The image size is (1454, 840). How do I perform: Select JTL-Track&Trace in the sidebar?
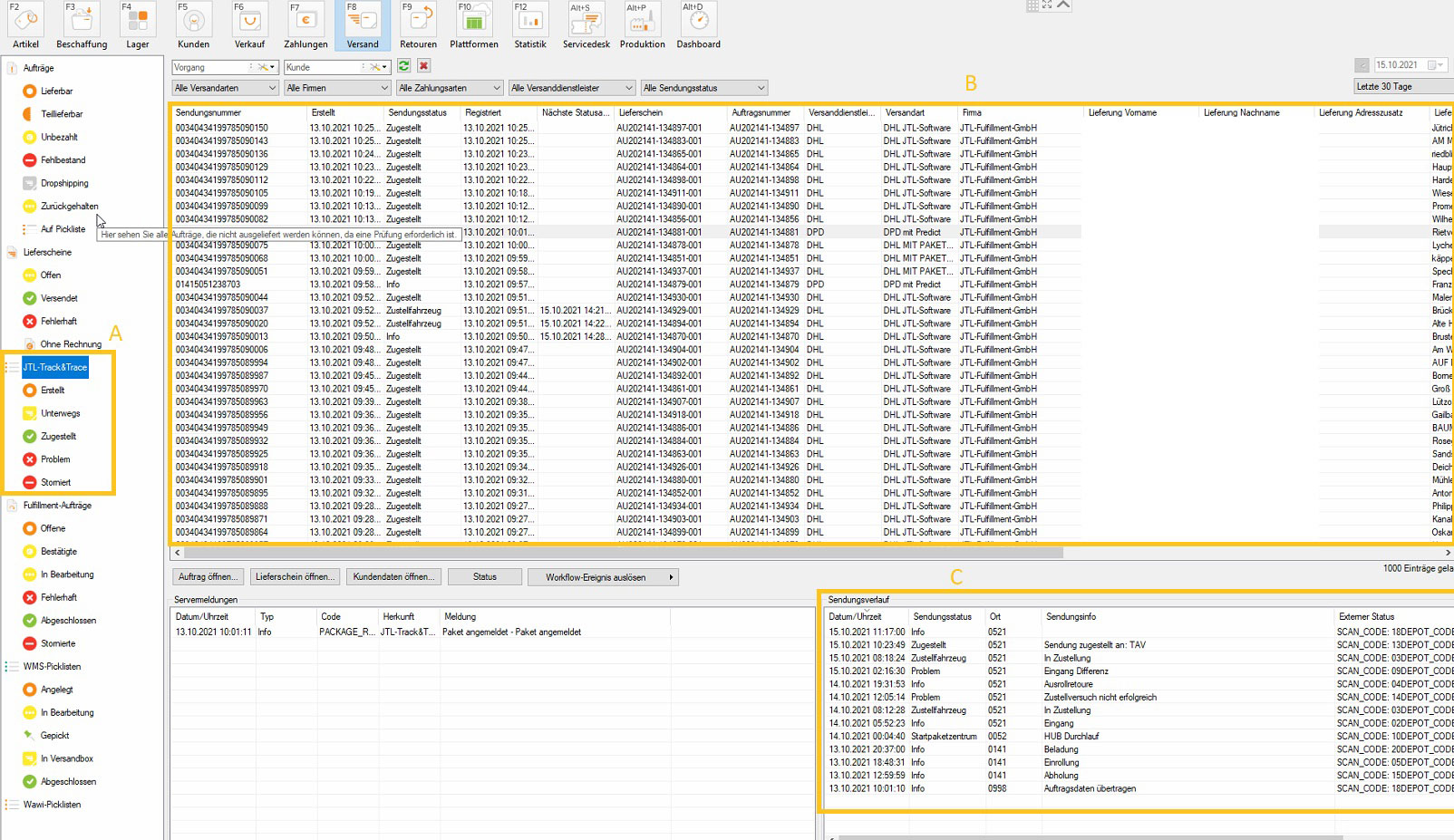click(x=55, y=367)
